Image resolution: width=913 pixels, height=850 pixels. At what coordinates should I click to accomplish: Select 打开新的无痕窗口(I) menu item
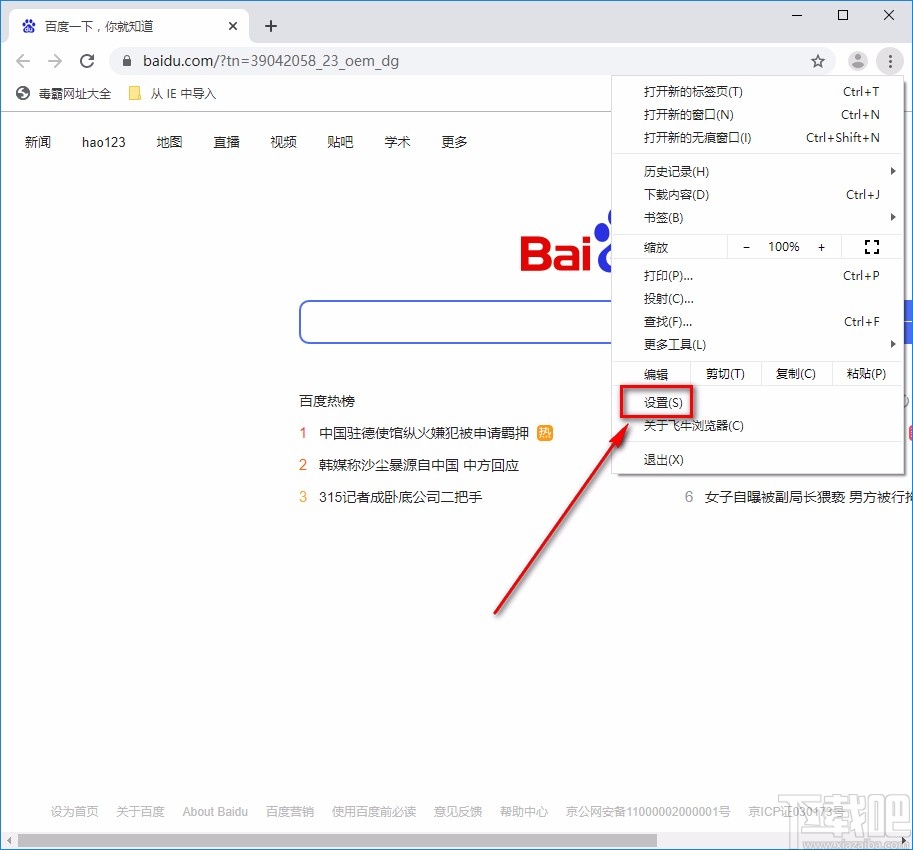(757, 137)
